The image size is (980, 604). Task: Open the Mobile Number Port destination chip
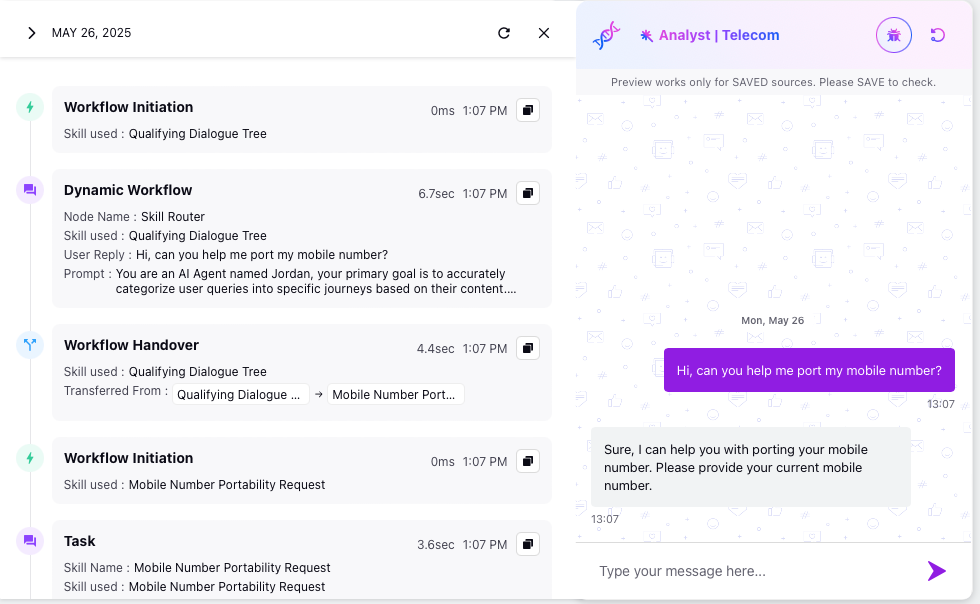click(396, 395)
